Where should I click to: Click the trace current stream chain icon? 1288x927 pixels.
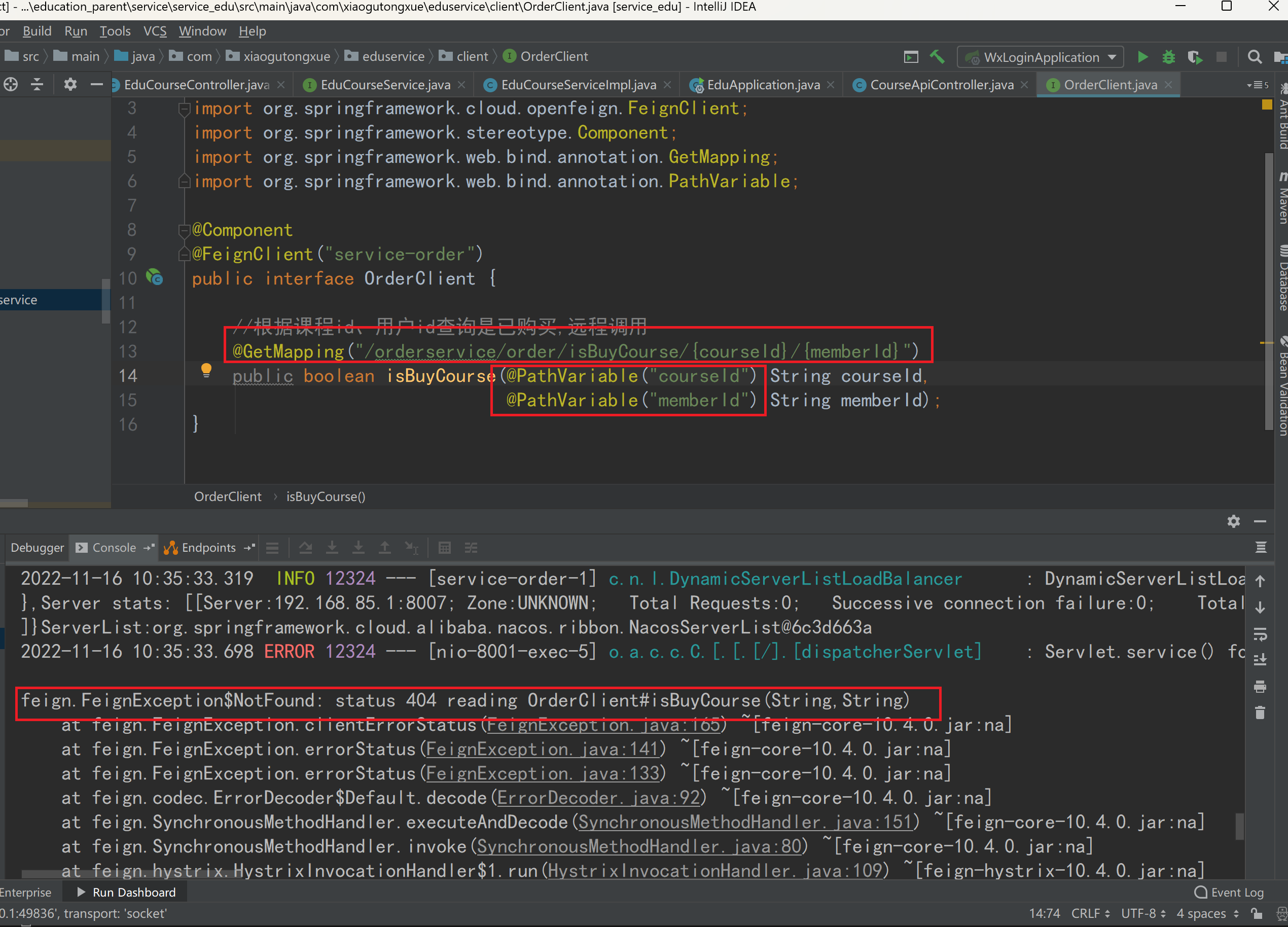click(471, 548)
